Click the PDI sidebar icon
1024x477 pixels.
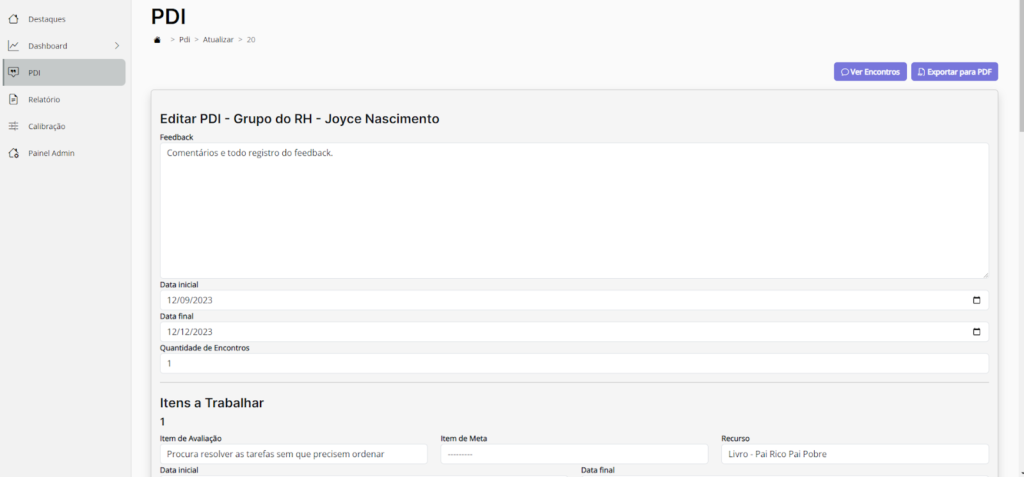13,72
